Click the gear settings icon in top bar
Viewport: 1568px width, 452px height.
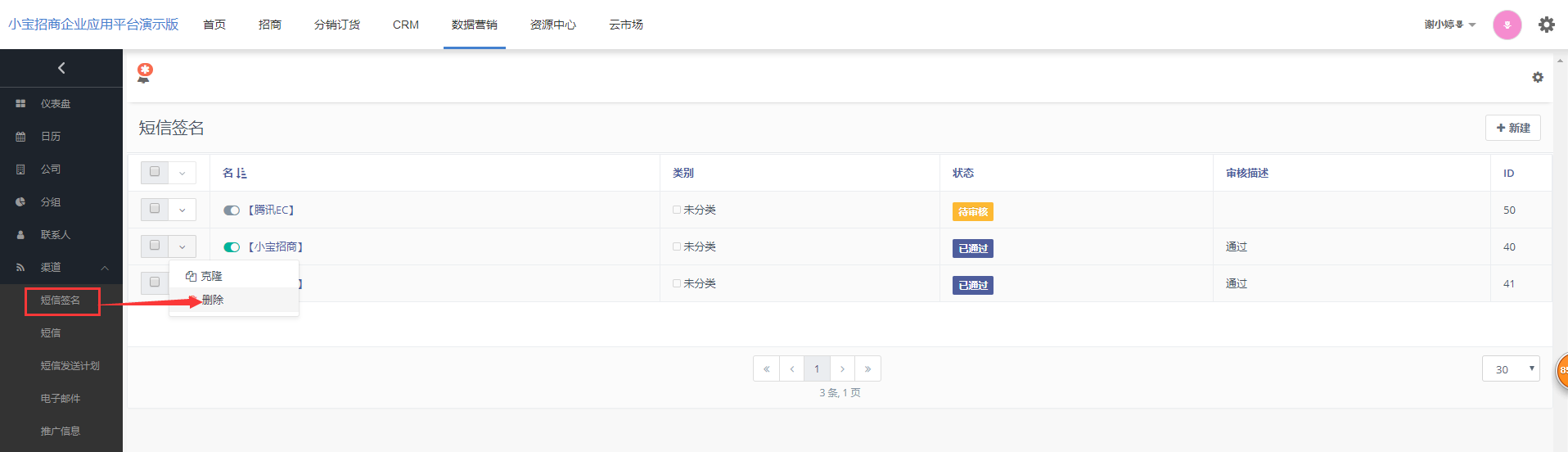click(x=1546, y=25)
